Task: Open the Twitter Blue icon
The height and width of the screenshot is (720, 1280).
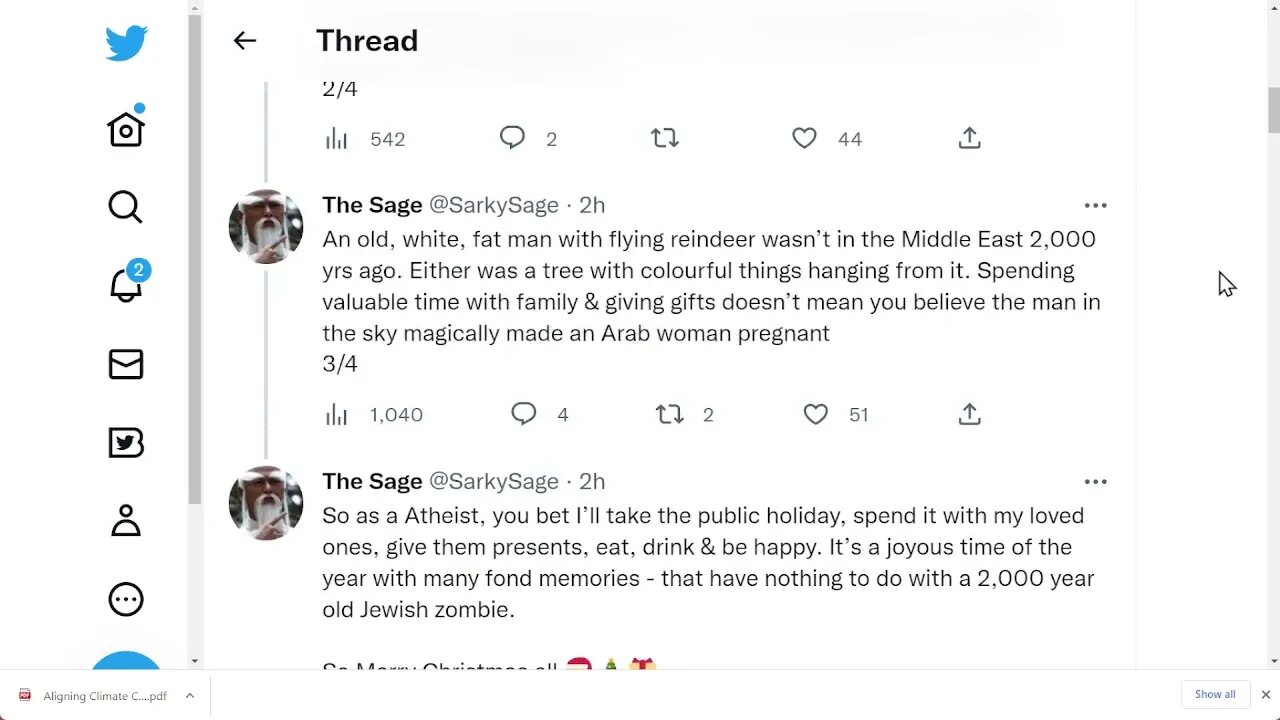Action: click(126, 442)
